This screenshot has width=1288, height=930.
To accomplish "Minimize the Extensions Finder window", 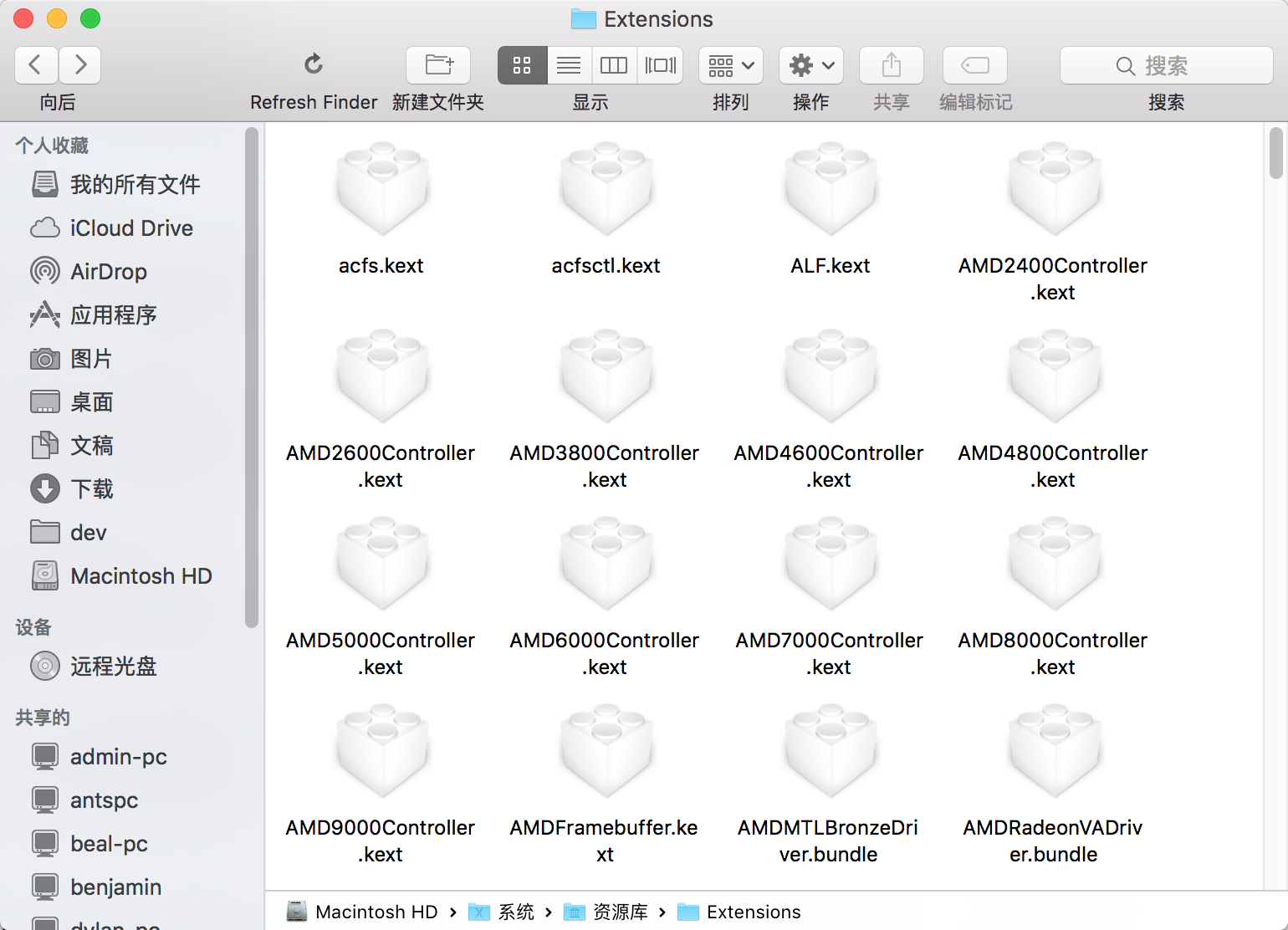I will pos(57,18).
